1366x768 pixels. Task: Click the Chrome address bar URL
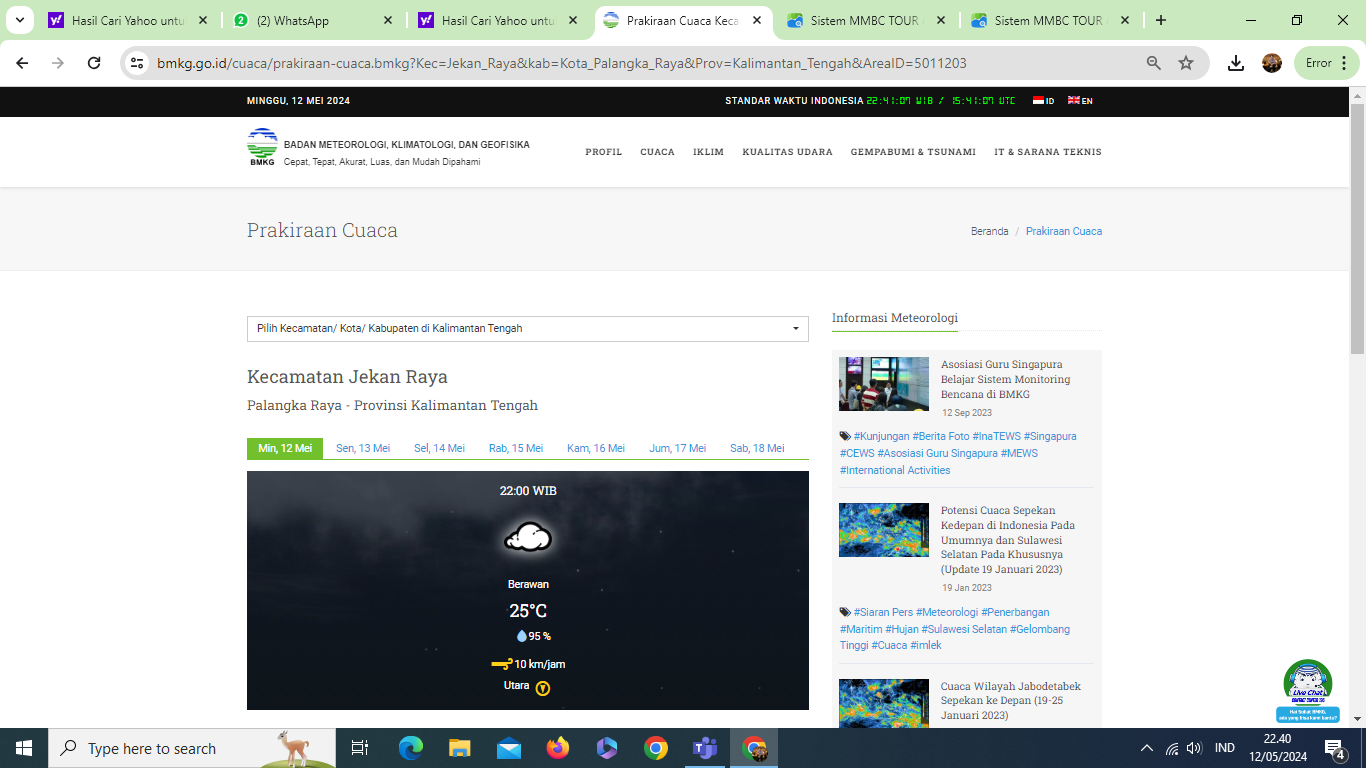(x=562, y=63)
